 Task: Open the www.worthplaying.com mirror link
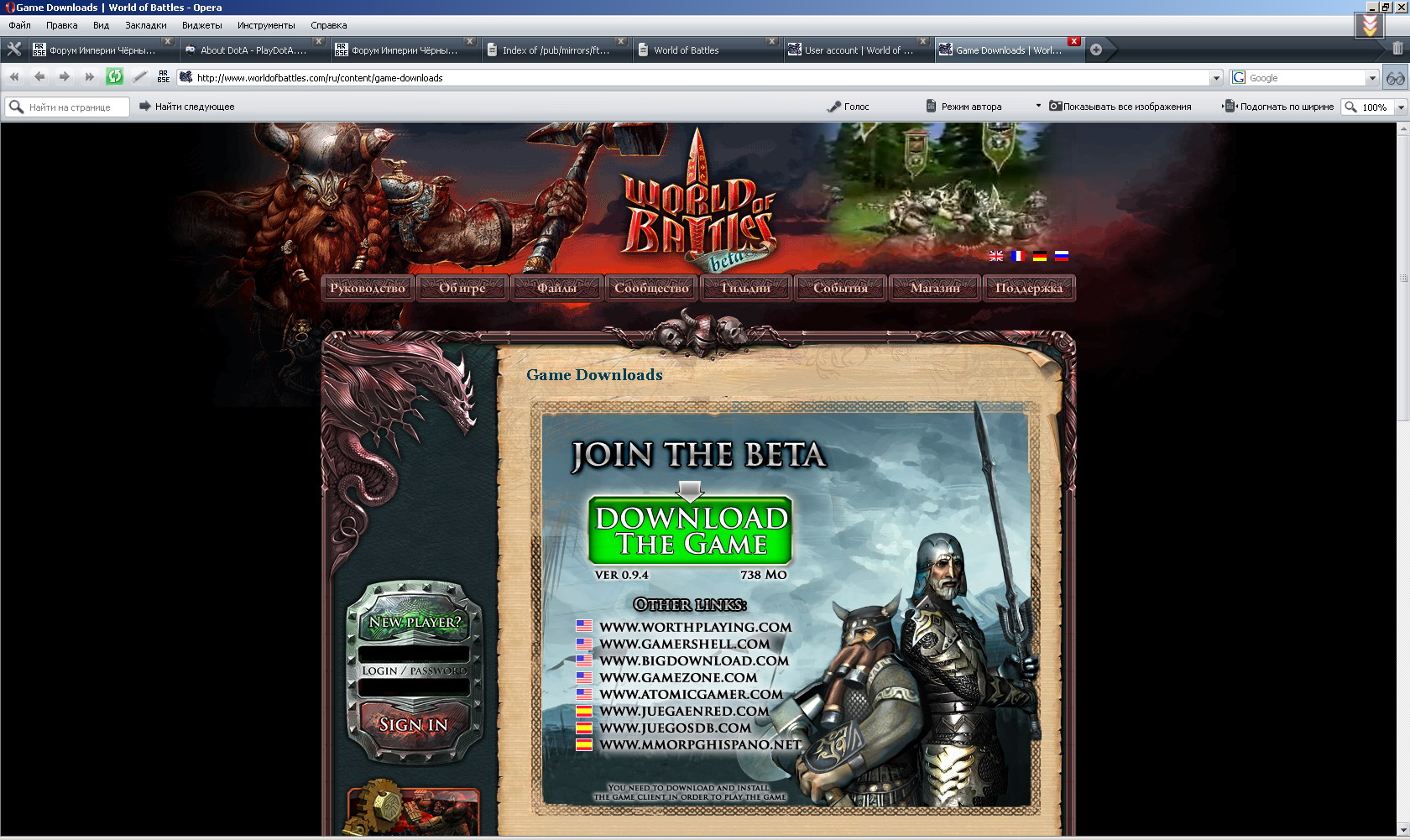tap(695, 627)
